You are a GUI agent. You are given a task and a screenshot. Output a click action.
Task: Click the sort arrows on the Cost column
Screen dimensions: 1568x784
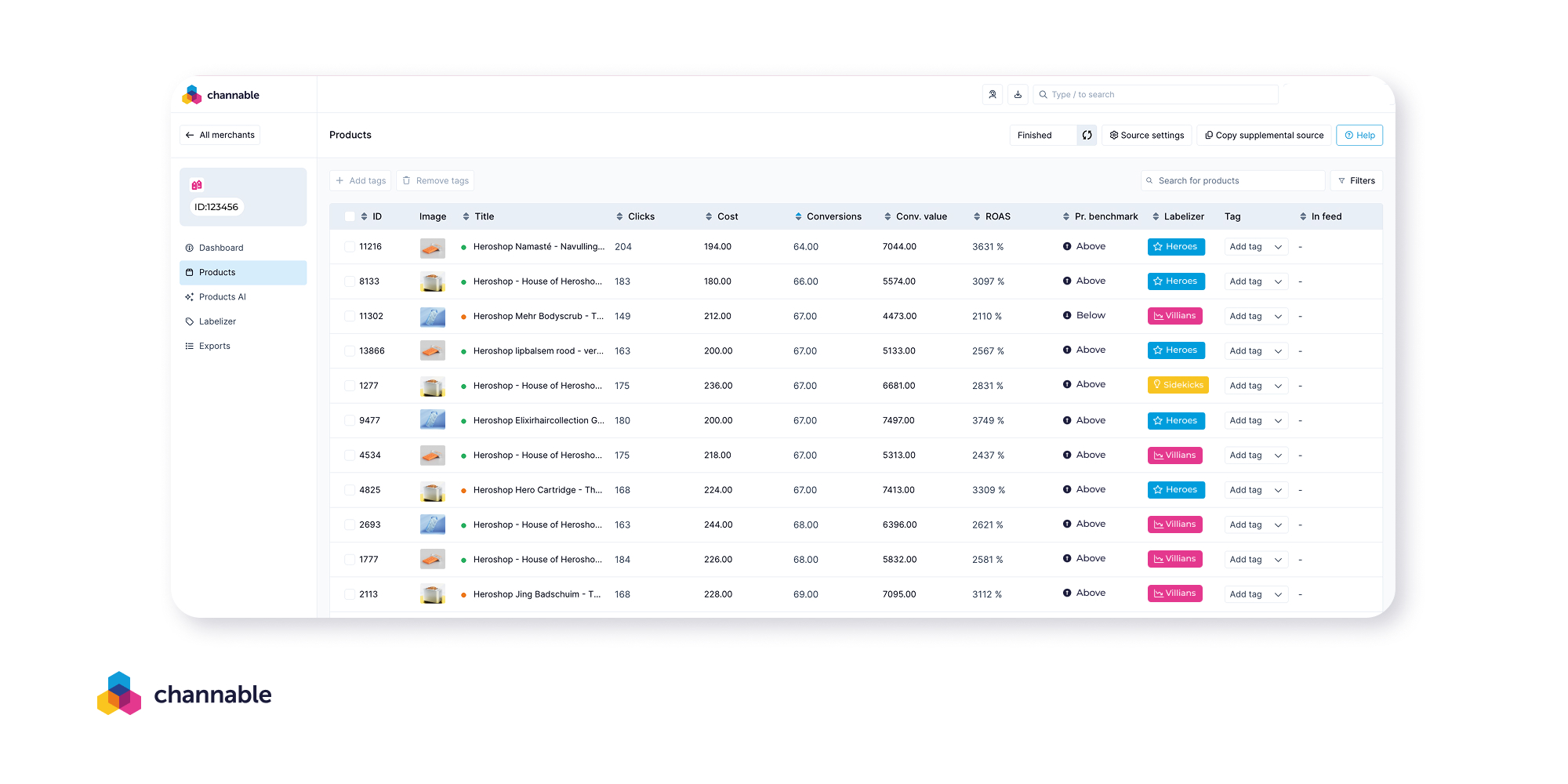(709, 216)
